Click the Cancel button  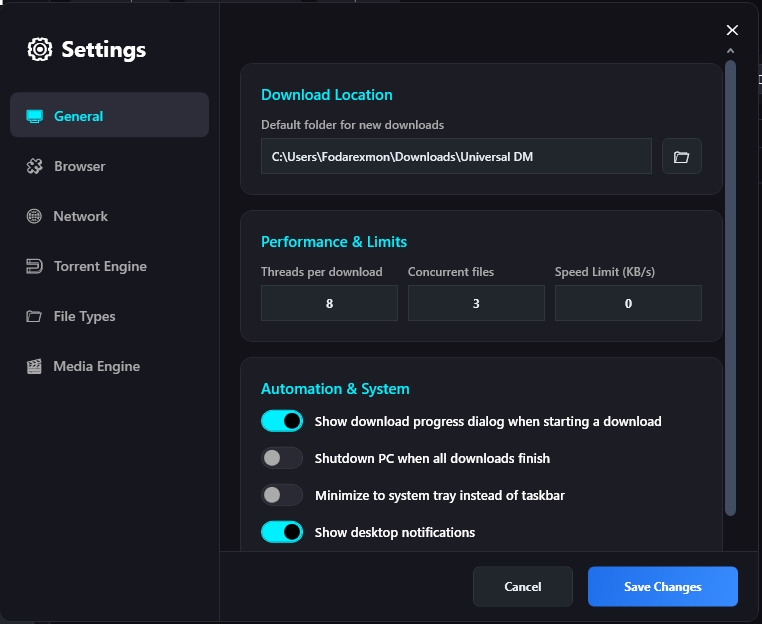pos(523,587)
